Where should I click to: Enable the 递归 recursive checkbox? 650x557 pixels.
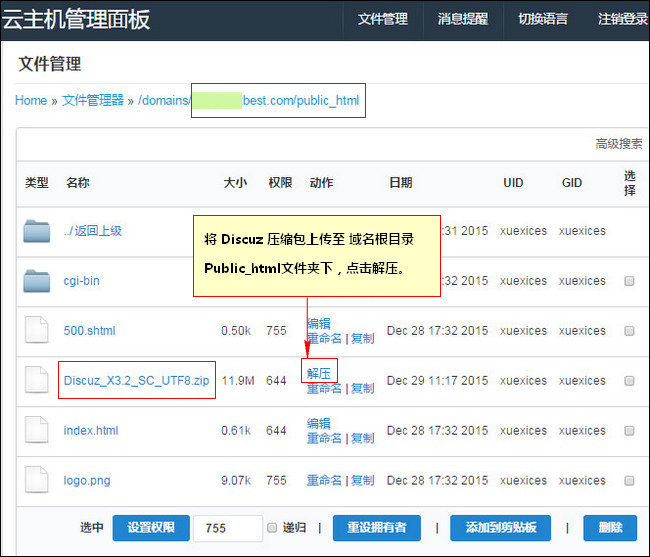[272, 528]
